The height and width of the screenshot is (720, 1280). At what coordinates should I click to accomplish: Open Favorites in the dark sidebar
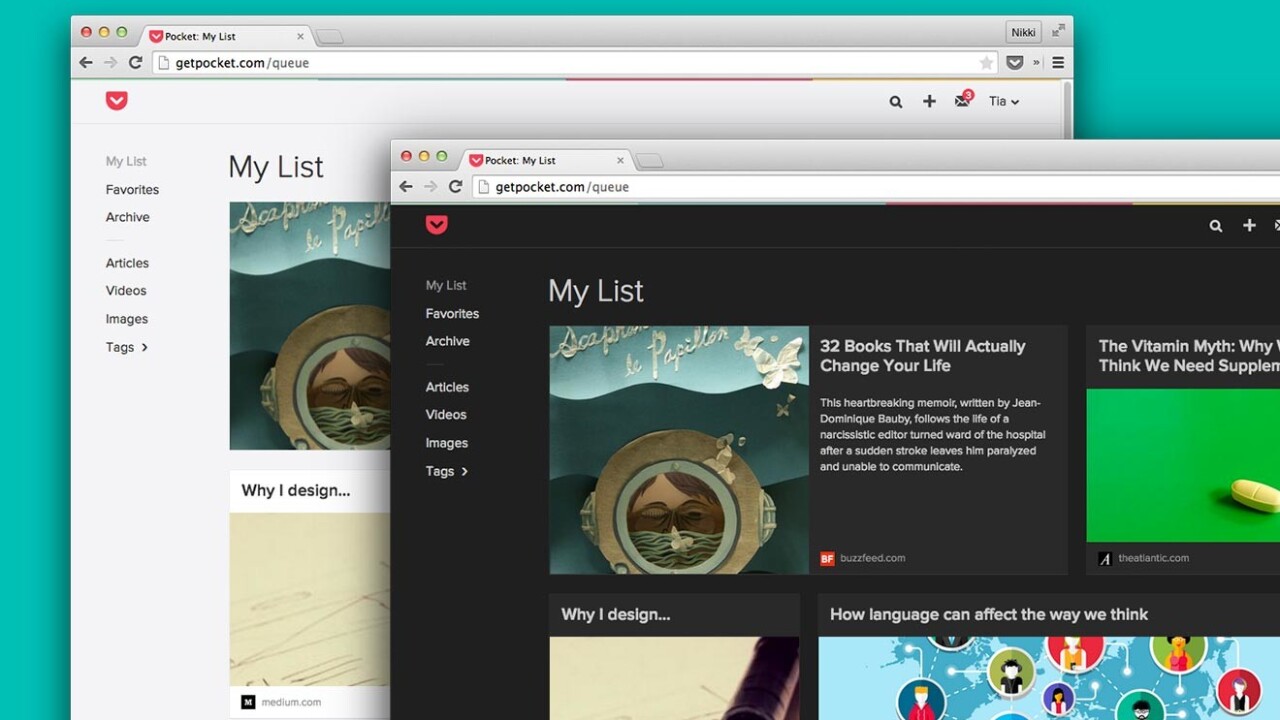[452, 313]
